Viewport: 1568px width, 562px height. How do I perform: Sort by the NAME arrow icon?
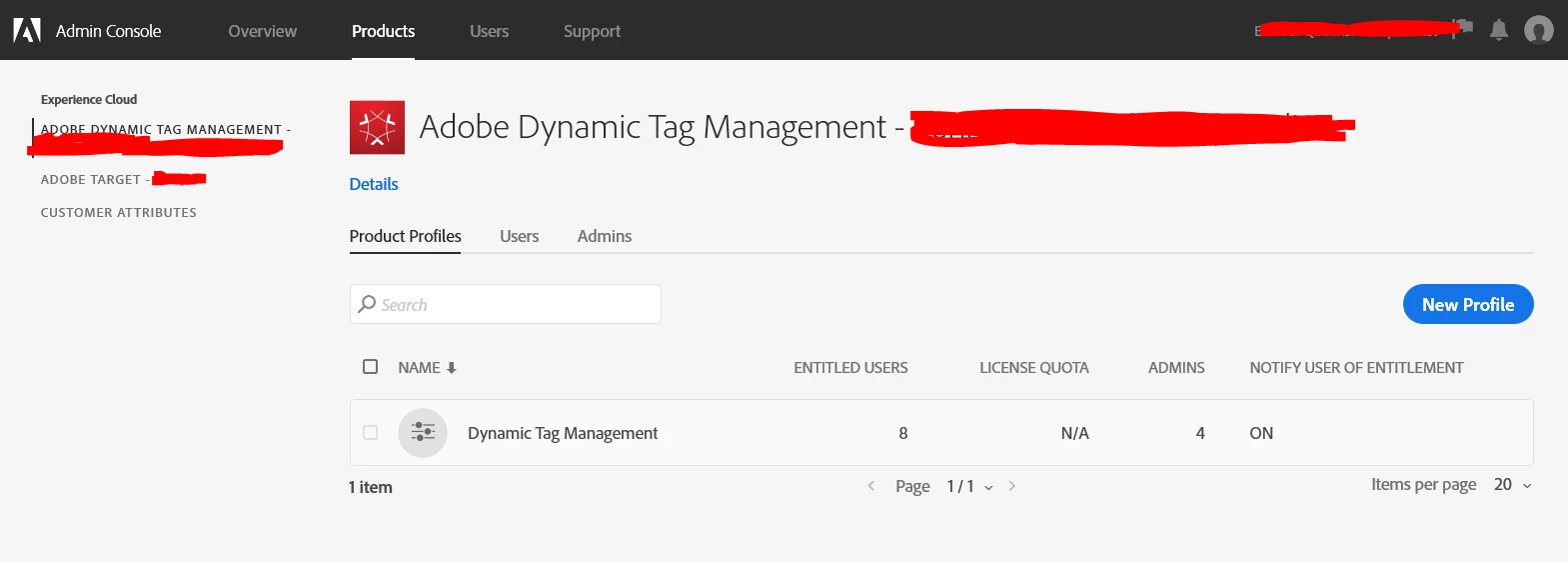[452, 368]
